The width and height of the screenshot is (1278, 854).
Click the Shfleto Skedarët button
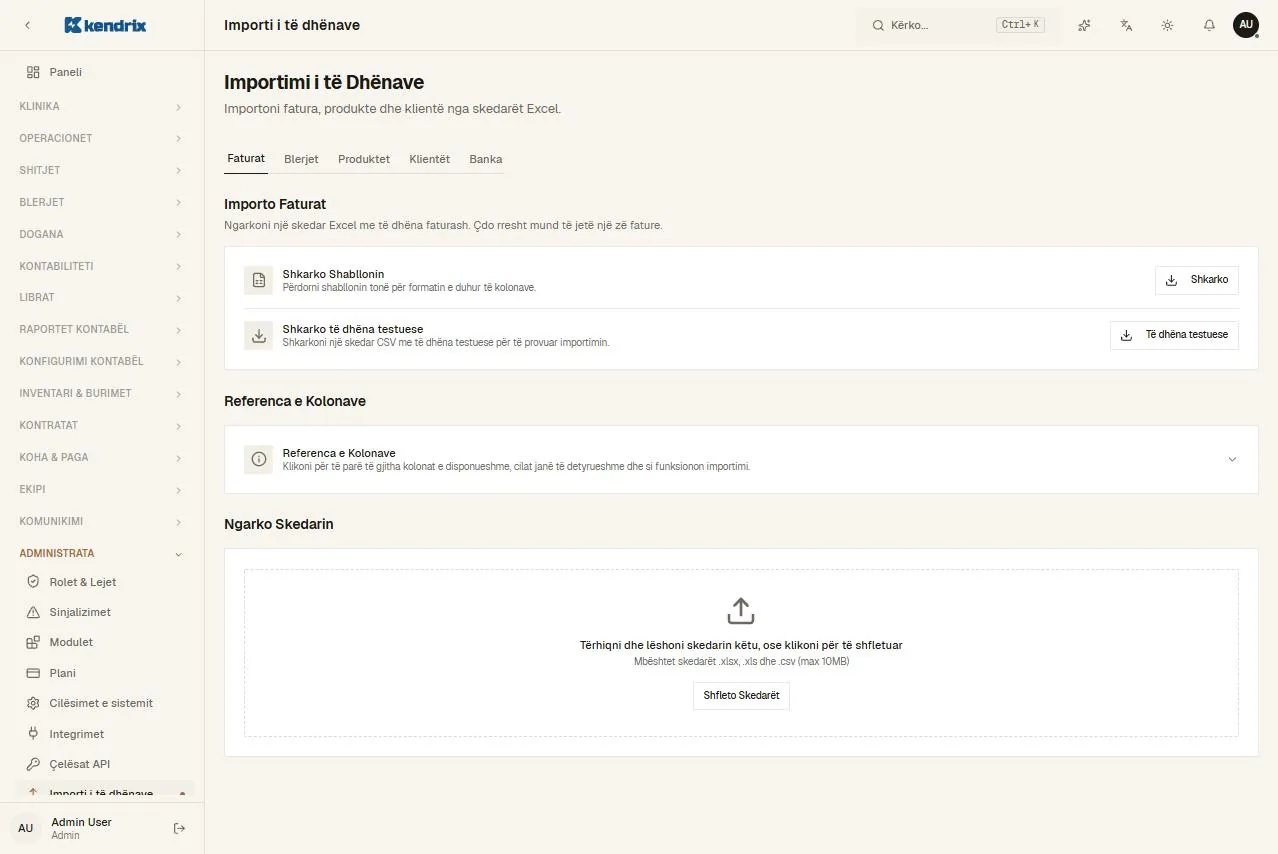click(x=741, y=695)
